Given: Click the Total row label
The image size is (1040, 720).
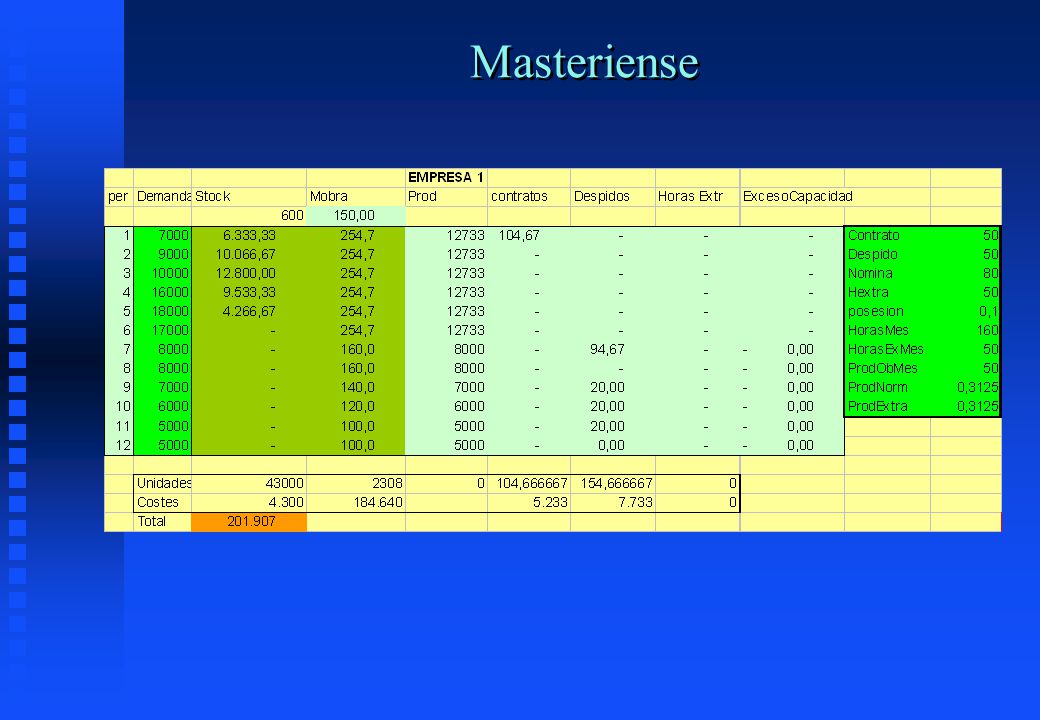Looking at the screenshot, I should 162,521.
